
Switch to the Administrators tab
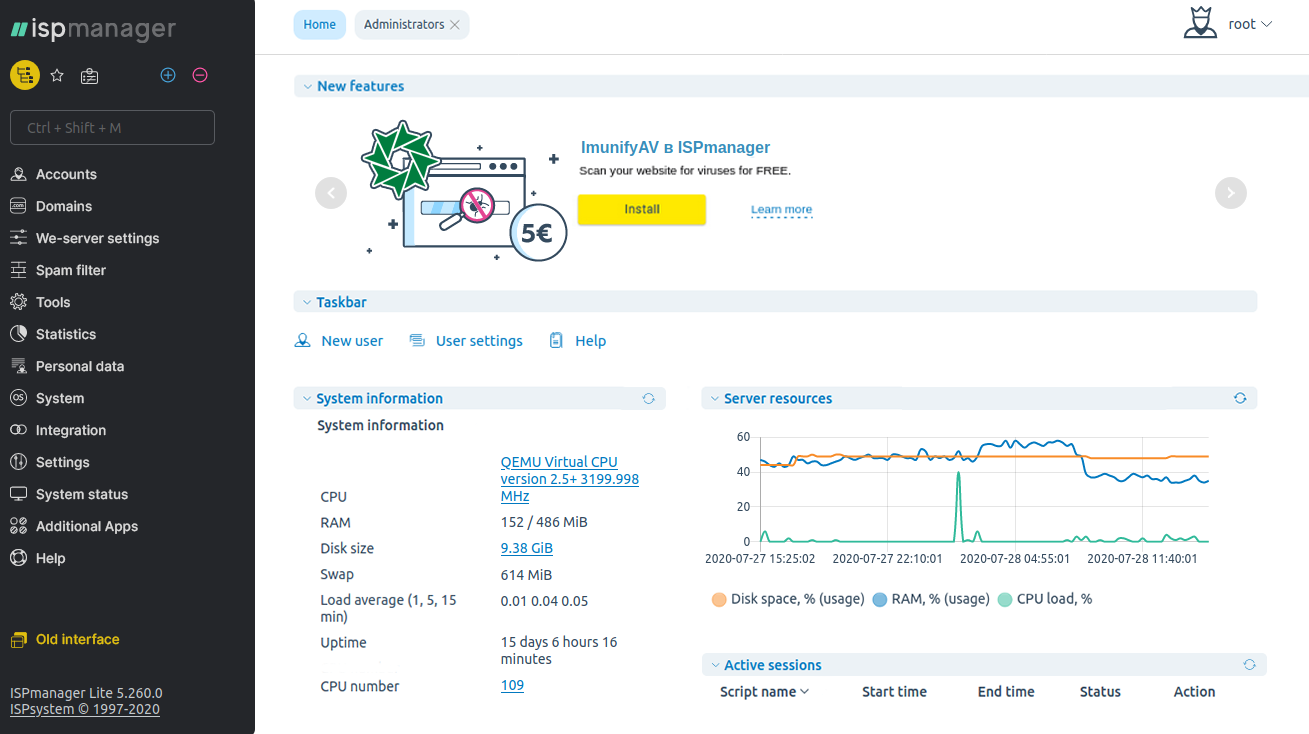403,24
